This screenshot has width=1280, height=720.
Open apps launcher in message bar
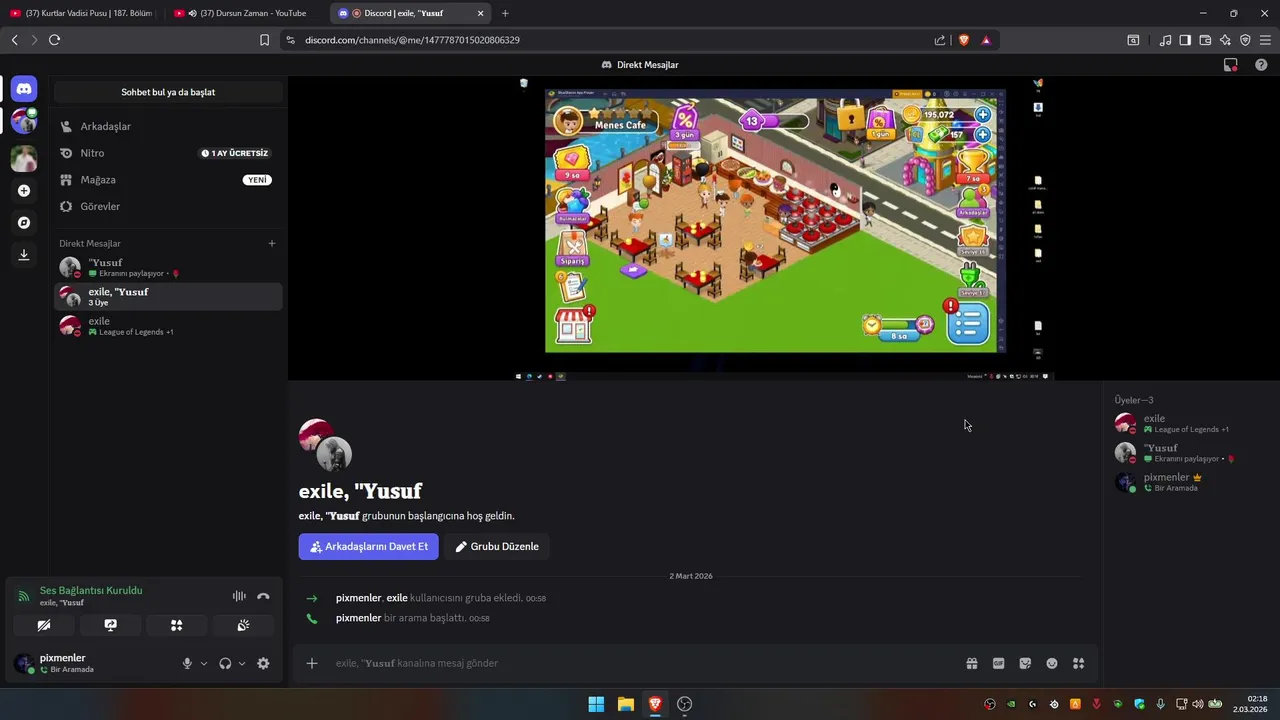pos(1078,663)
